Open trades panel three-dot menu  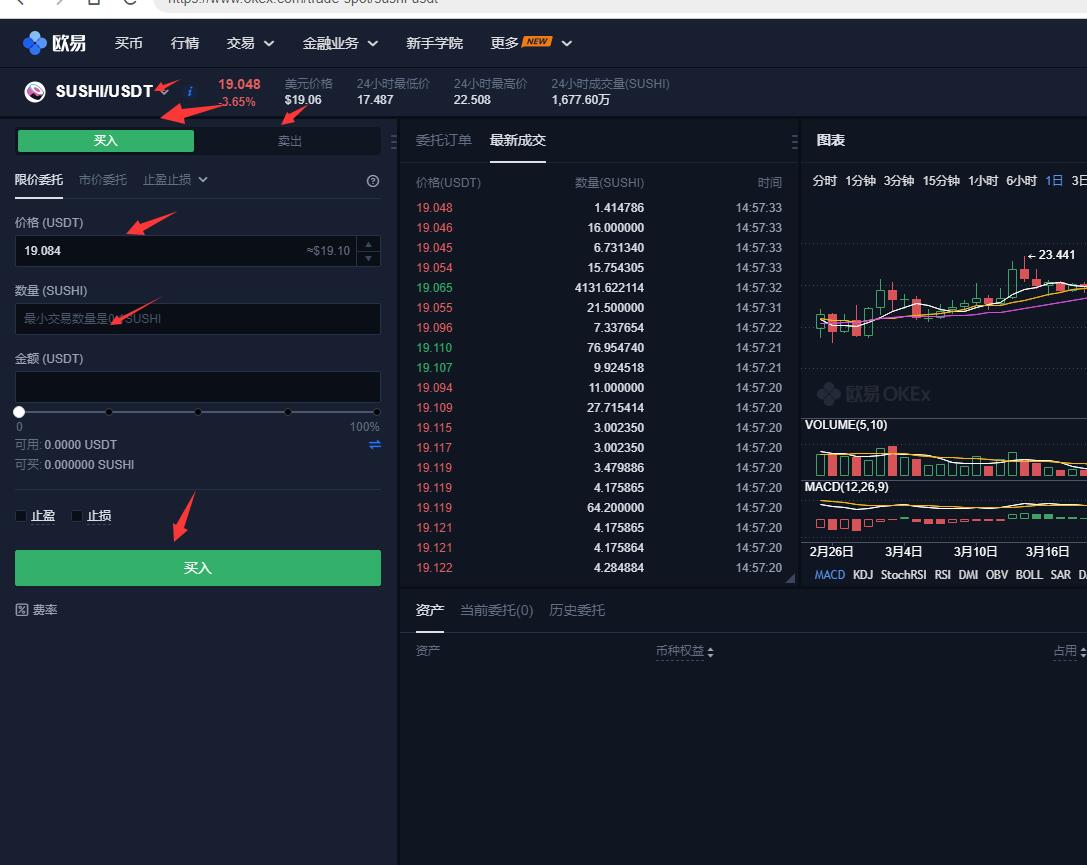tap(794, 141)
